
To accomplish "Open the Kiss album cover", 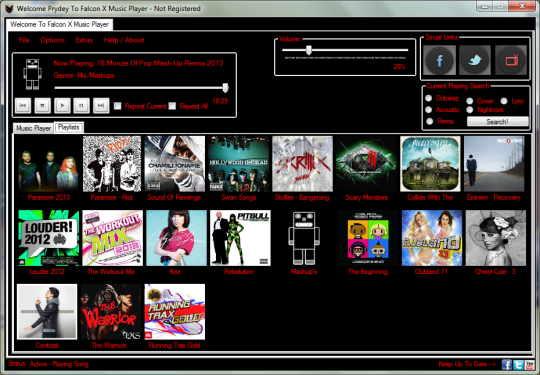I will (x=176, y=238).
